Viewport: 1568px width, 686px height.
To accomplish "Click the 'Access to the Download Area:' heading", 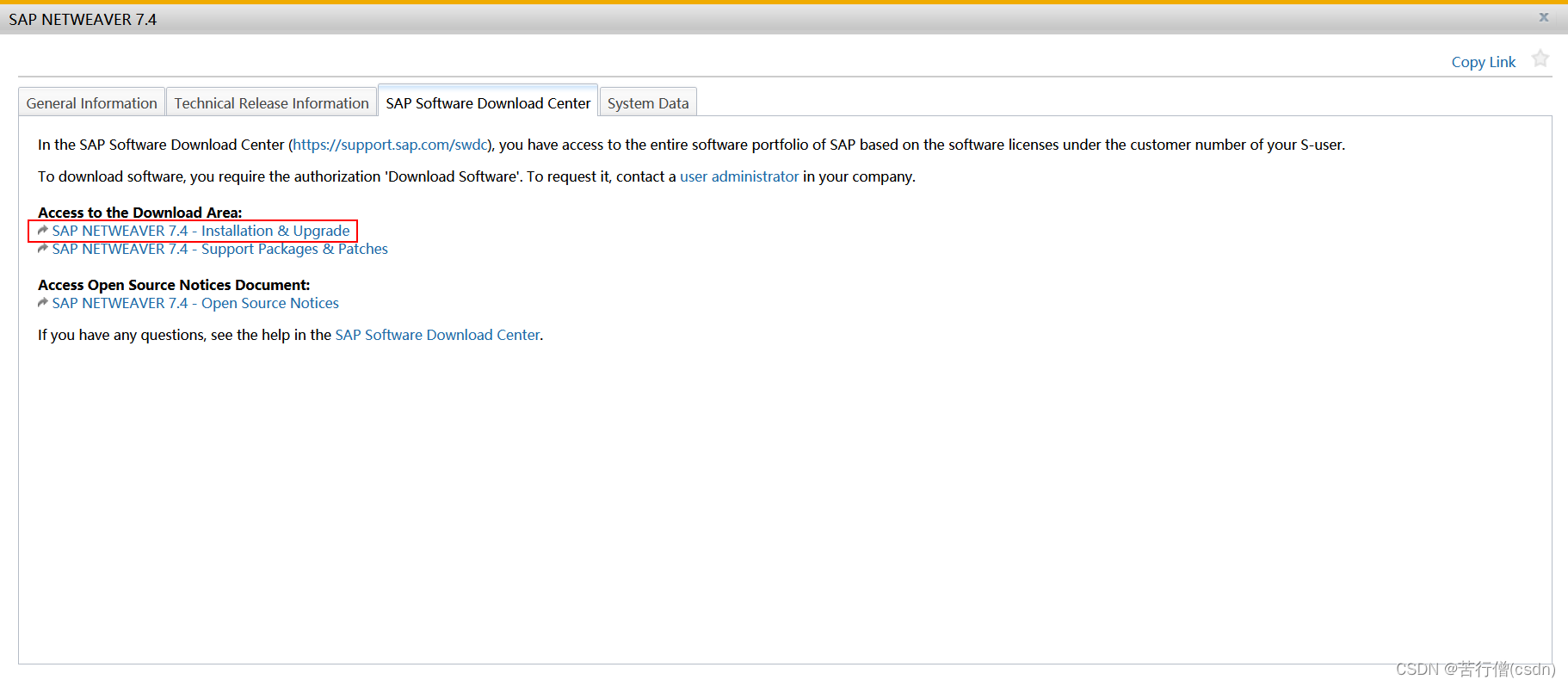I will (x=140, y=213).
